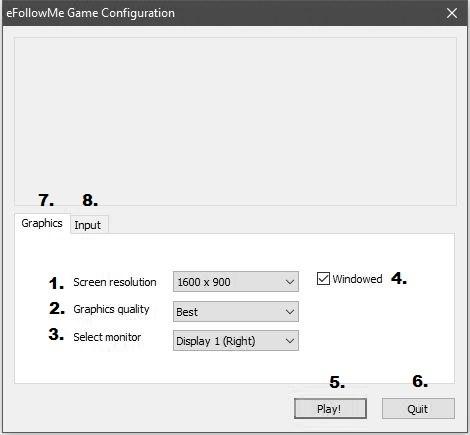Click the 1600 x 900 value text

[204, 282]
